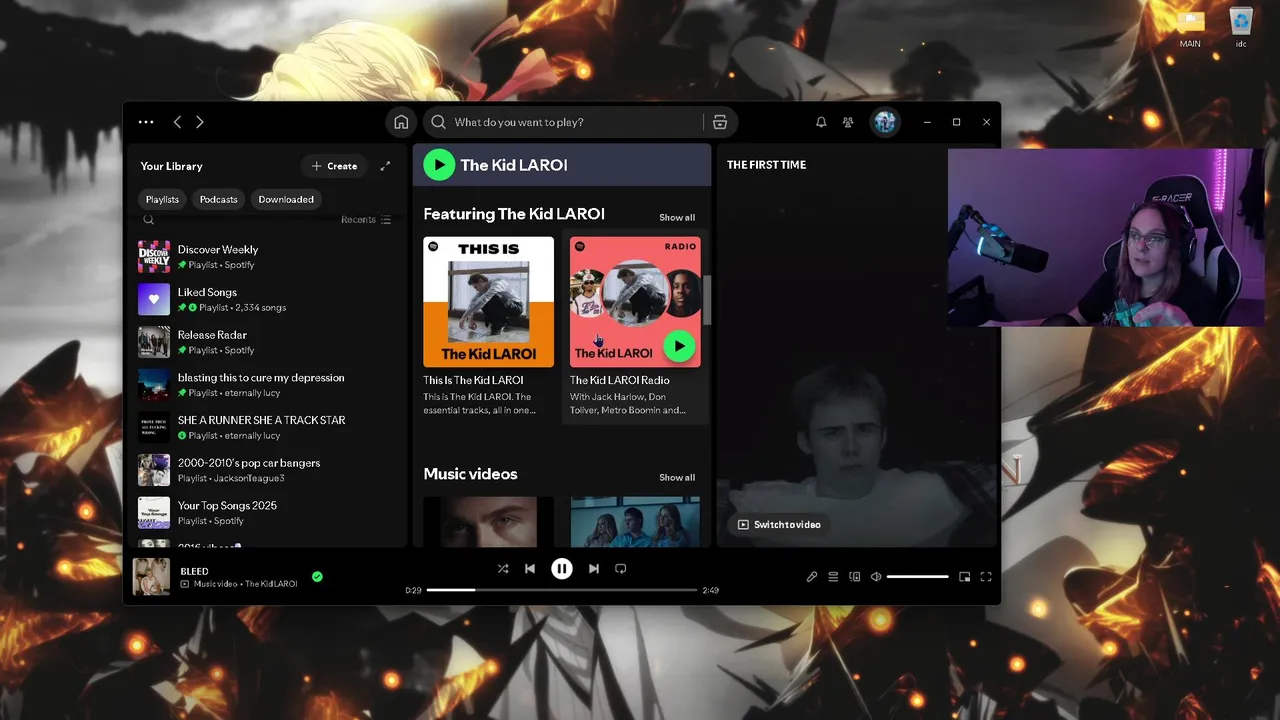Show all Featuring The Kid LAROI
Viewport: 1280px width, 720px height.
click(x=677, y=217)
